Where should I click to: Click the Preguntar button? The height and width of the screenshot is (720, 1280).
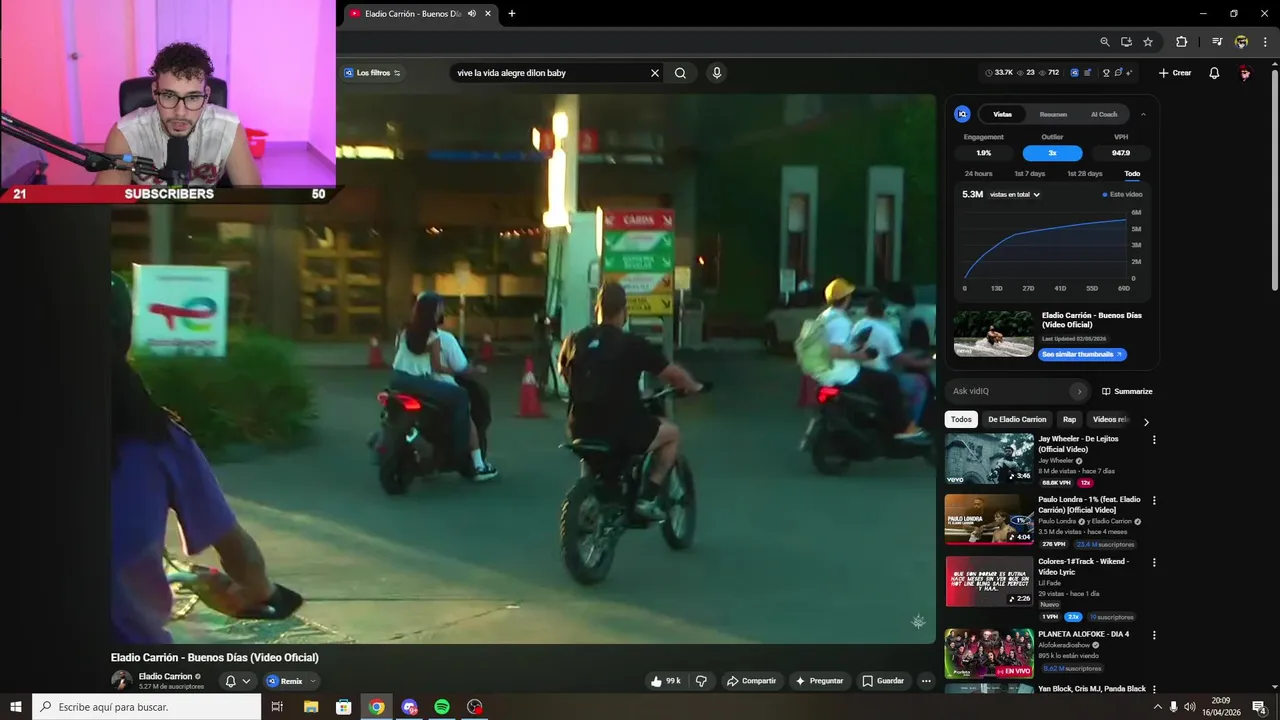click(x=819, y=681)
